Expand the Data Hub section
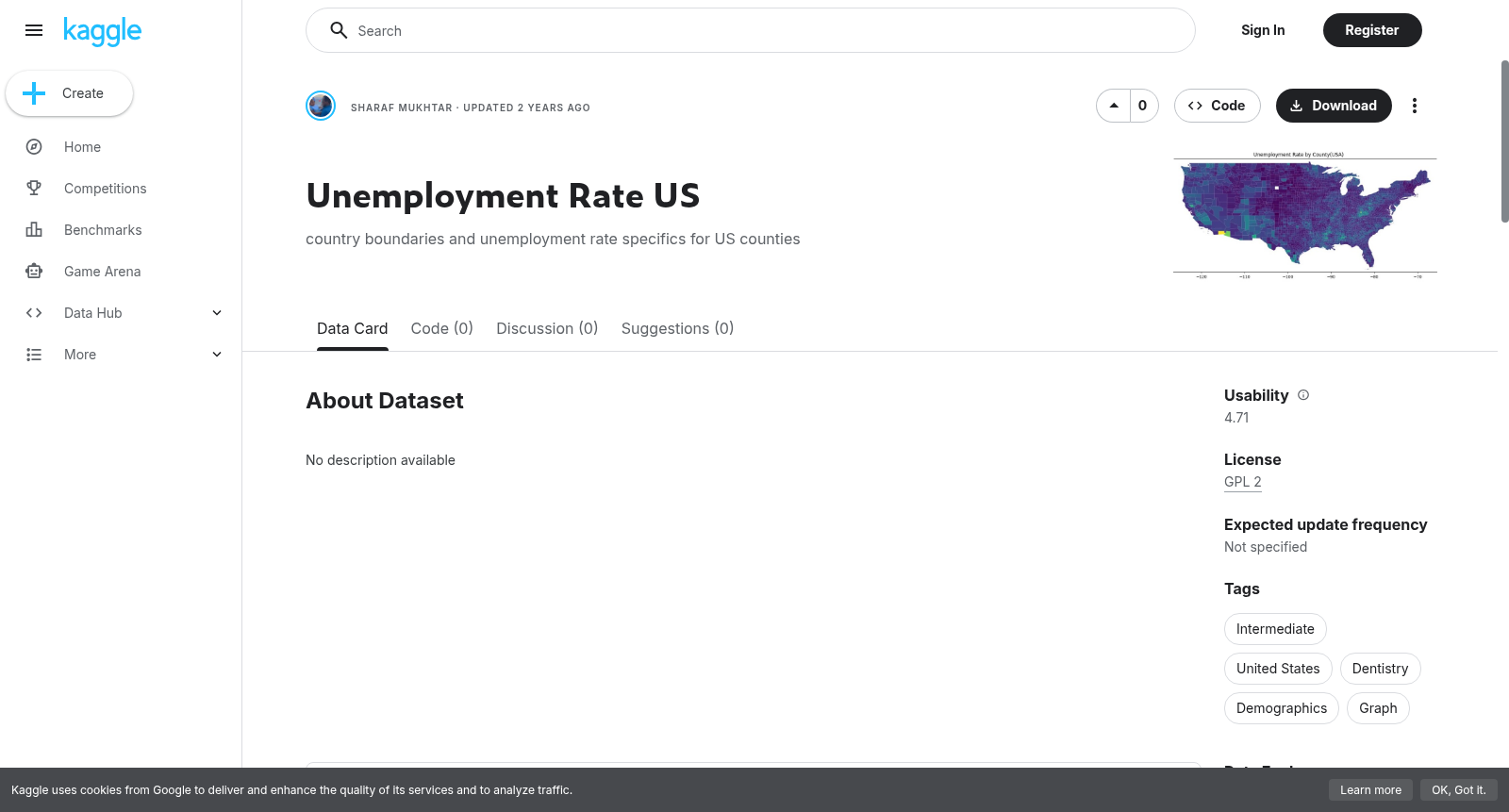Screen dimensions: 1509x812 coord(217,313)
